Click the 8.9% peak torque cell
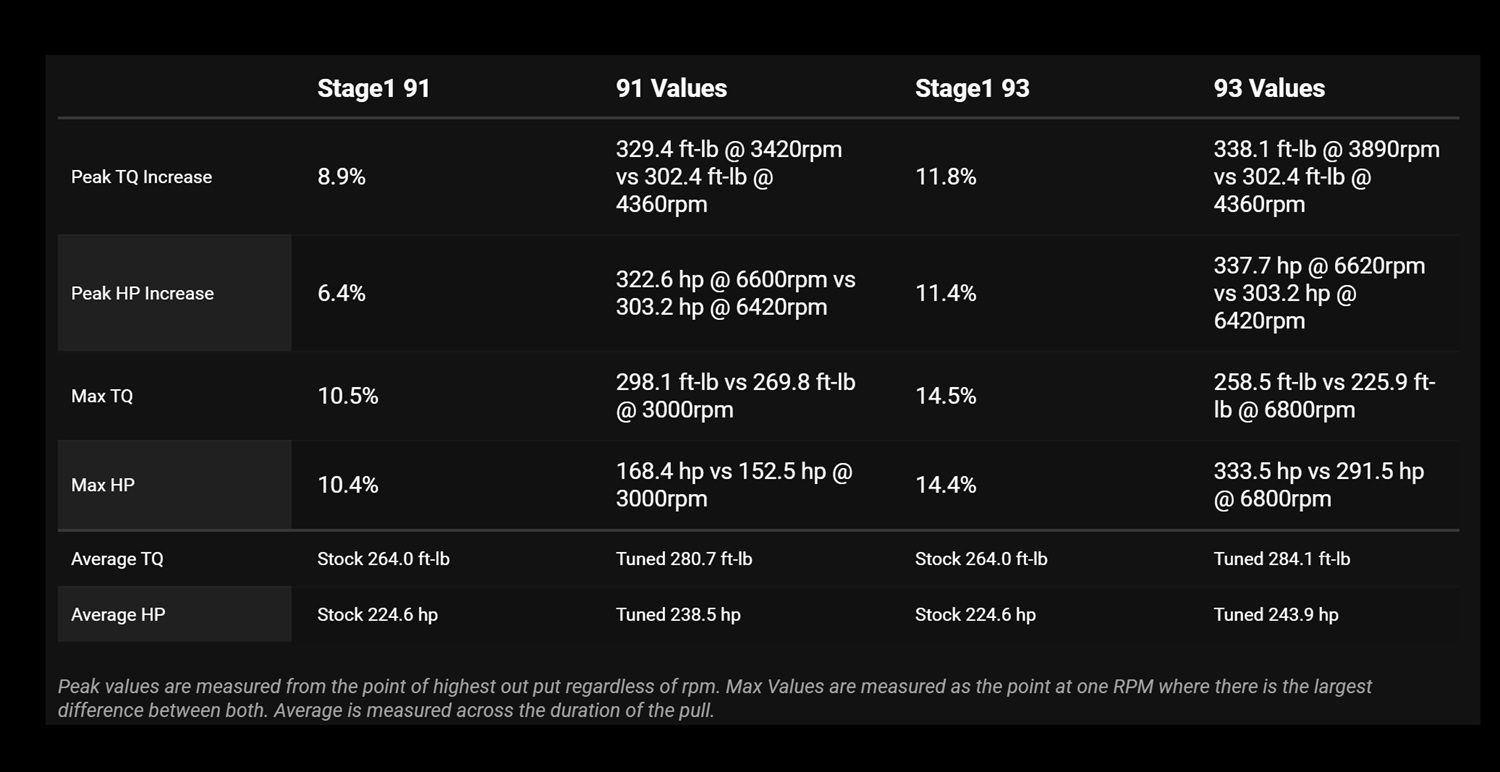This screenshot has width=1500, height=772. coord(341,177)
